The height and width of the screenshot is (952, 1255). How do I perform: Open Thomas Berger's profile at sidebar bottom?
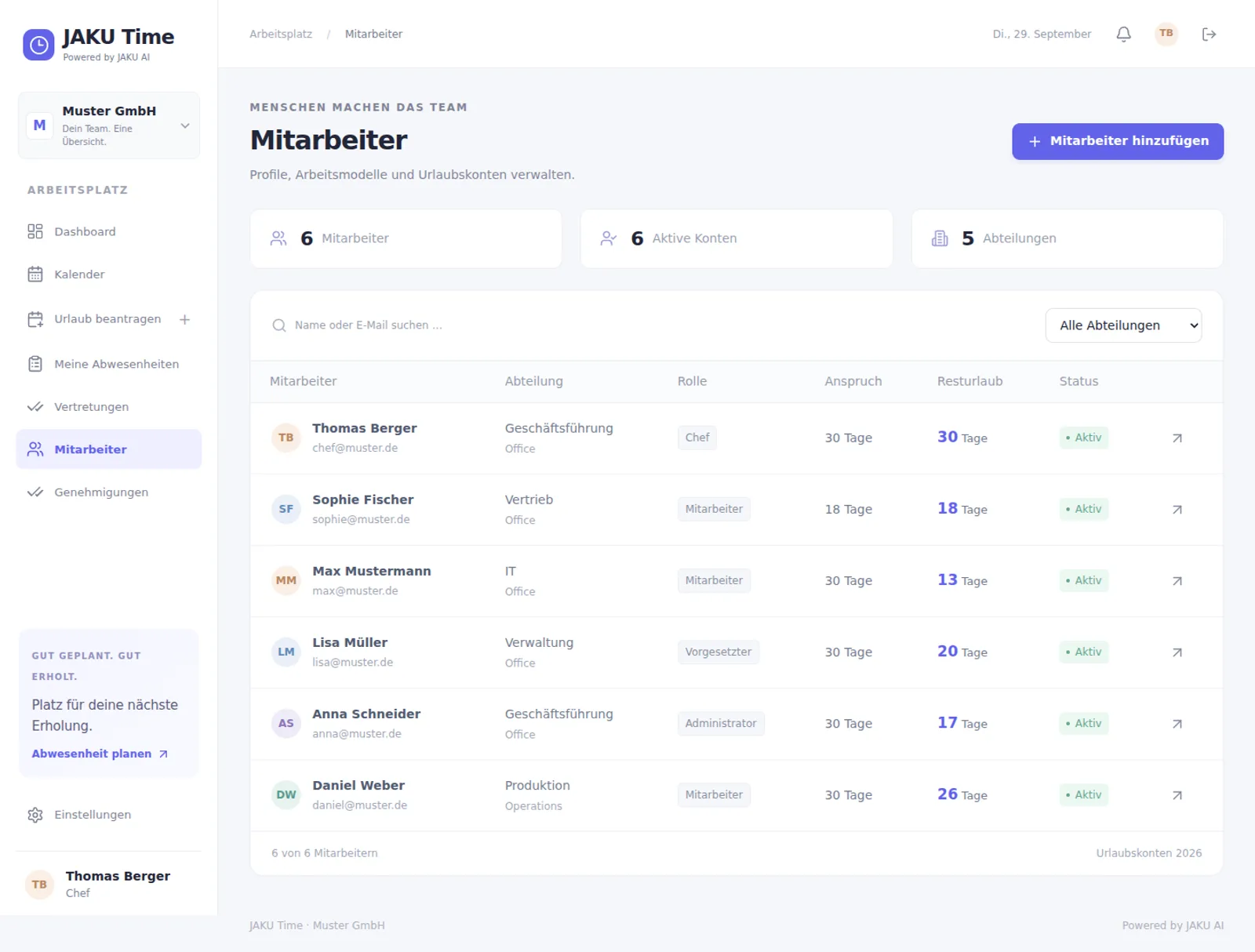109,884
